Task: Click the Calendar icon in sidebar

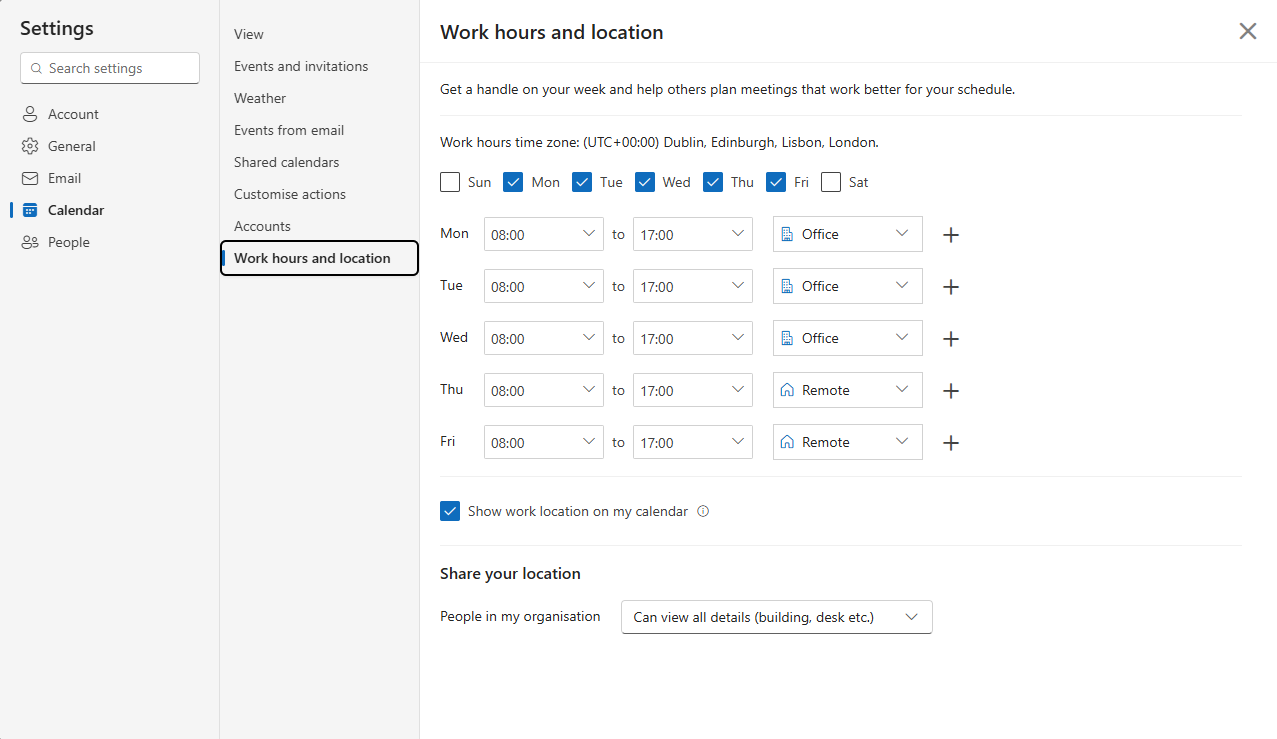Action: pyautogui.click(x=30, y=210)
